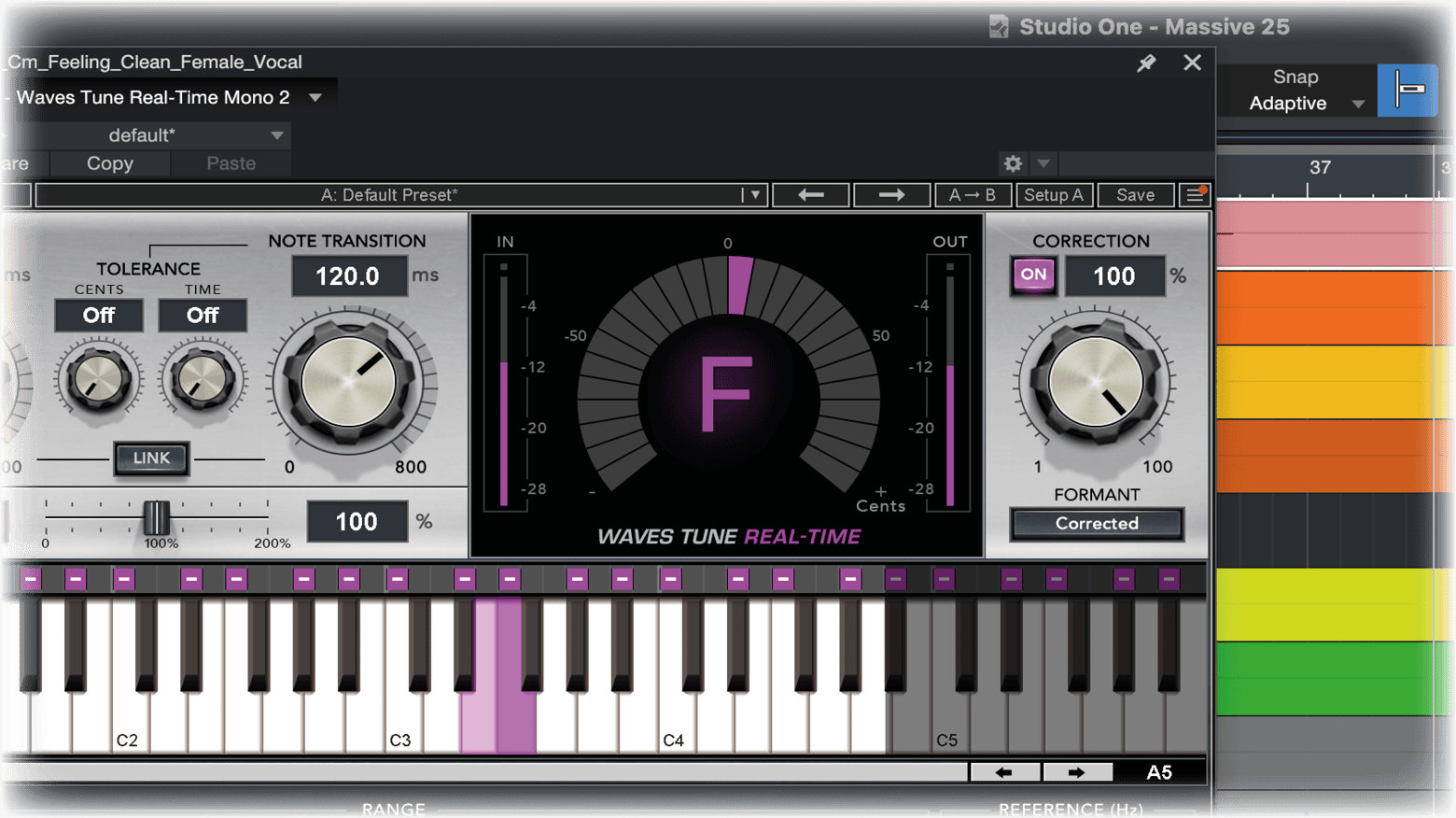Load next preset with the right arrow
The width and height of the screenshot is (1456, 818).
(x=891, y=195)
